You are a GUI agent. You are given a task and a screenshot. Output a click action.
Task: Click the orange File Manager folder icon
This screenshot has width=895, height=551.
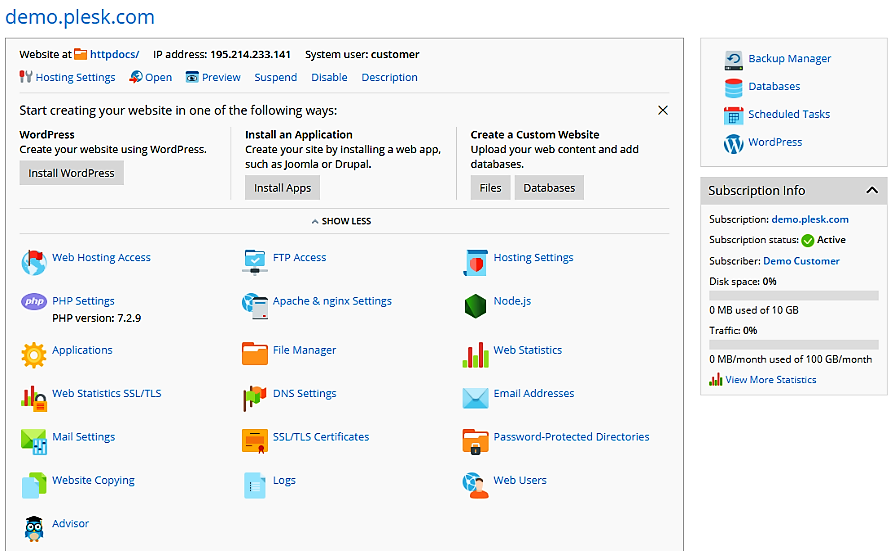point(255,353)
